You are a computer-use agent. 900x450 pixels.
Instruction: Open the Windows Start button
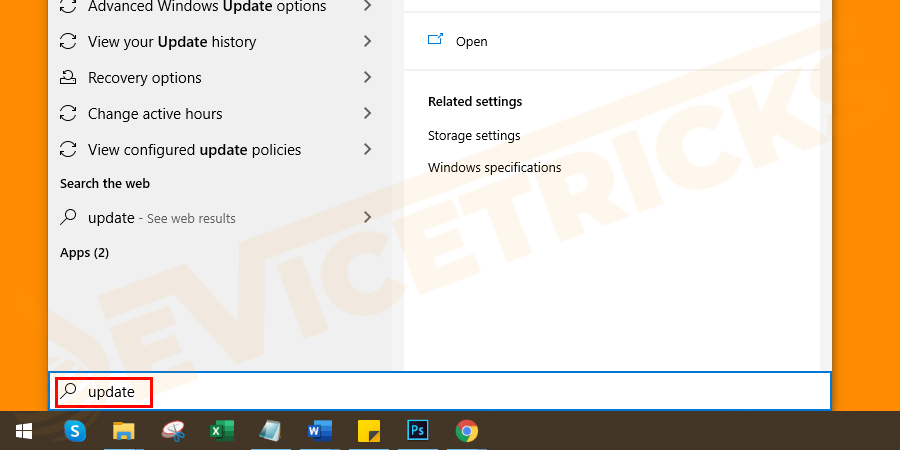24,431
